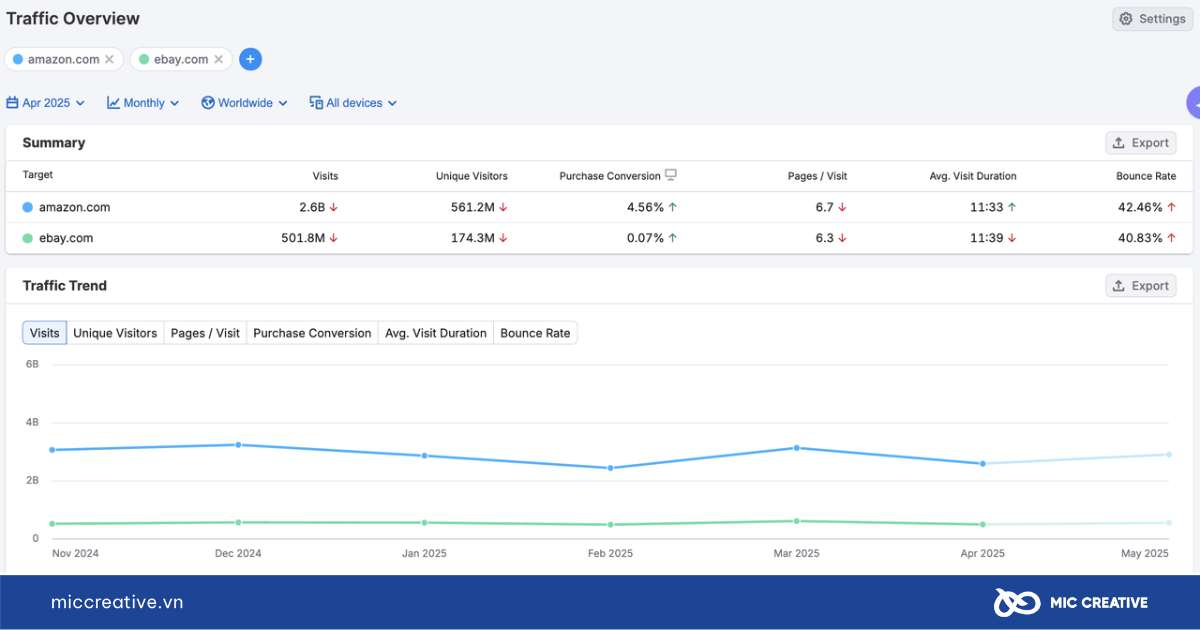1200x630 pixels.
Task: Export the Traffic Trend chart
Action: tap(1141, 286)
